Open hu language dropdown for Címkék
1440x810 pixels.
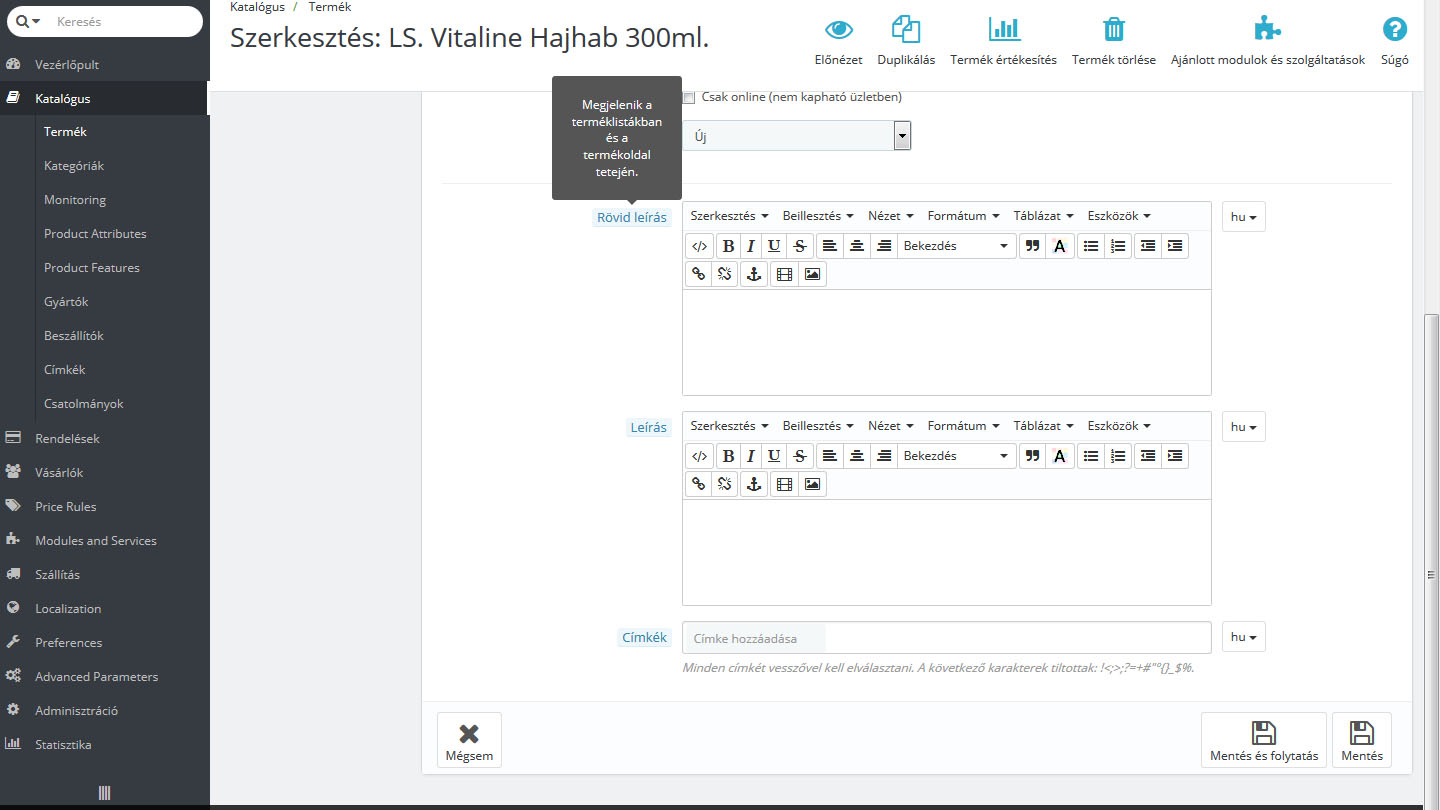pos(1244,637)
